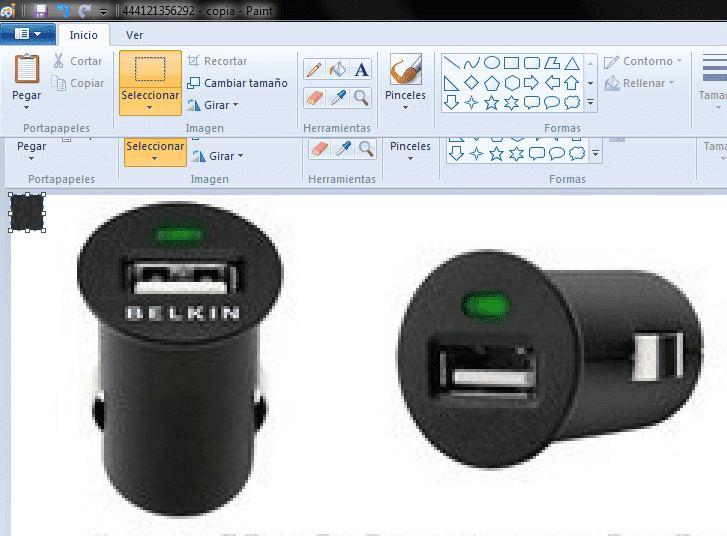
Task: Choose the Curve shape
Action: [x=472, y=63]
